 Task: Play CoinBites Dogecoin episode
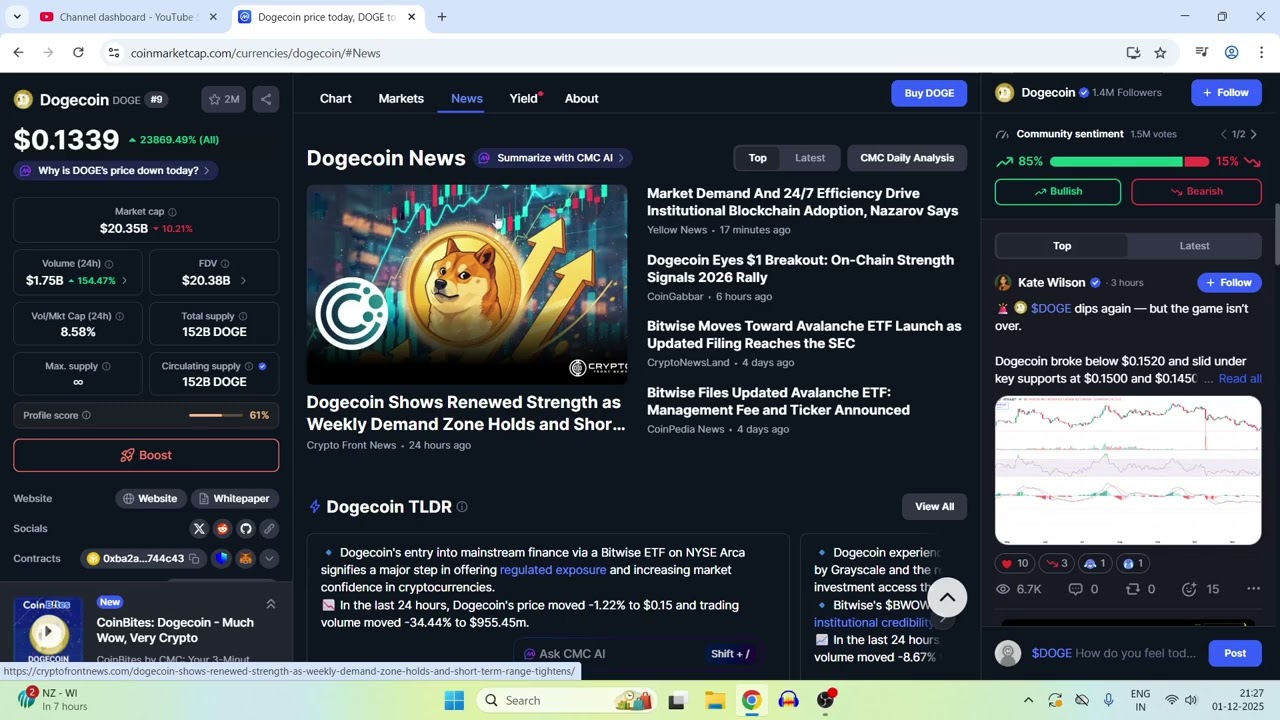(48, 631)
